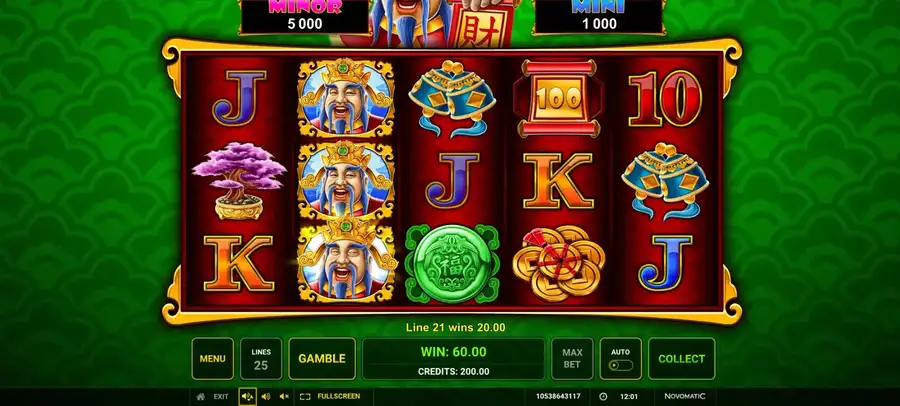Screen dimensions: 900x406
Task: Click the gold coins bundle symbol
Action: (x=558, y=262)
